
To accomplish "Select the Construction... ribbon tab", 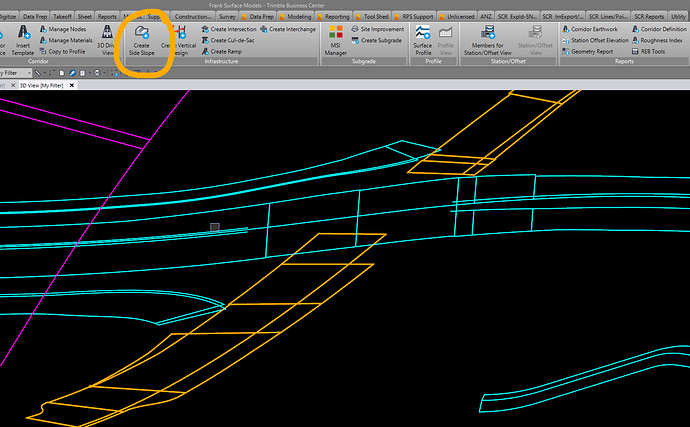I will 193,17.
